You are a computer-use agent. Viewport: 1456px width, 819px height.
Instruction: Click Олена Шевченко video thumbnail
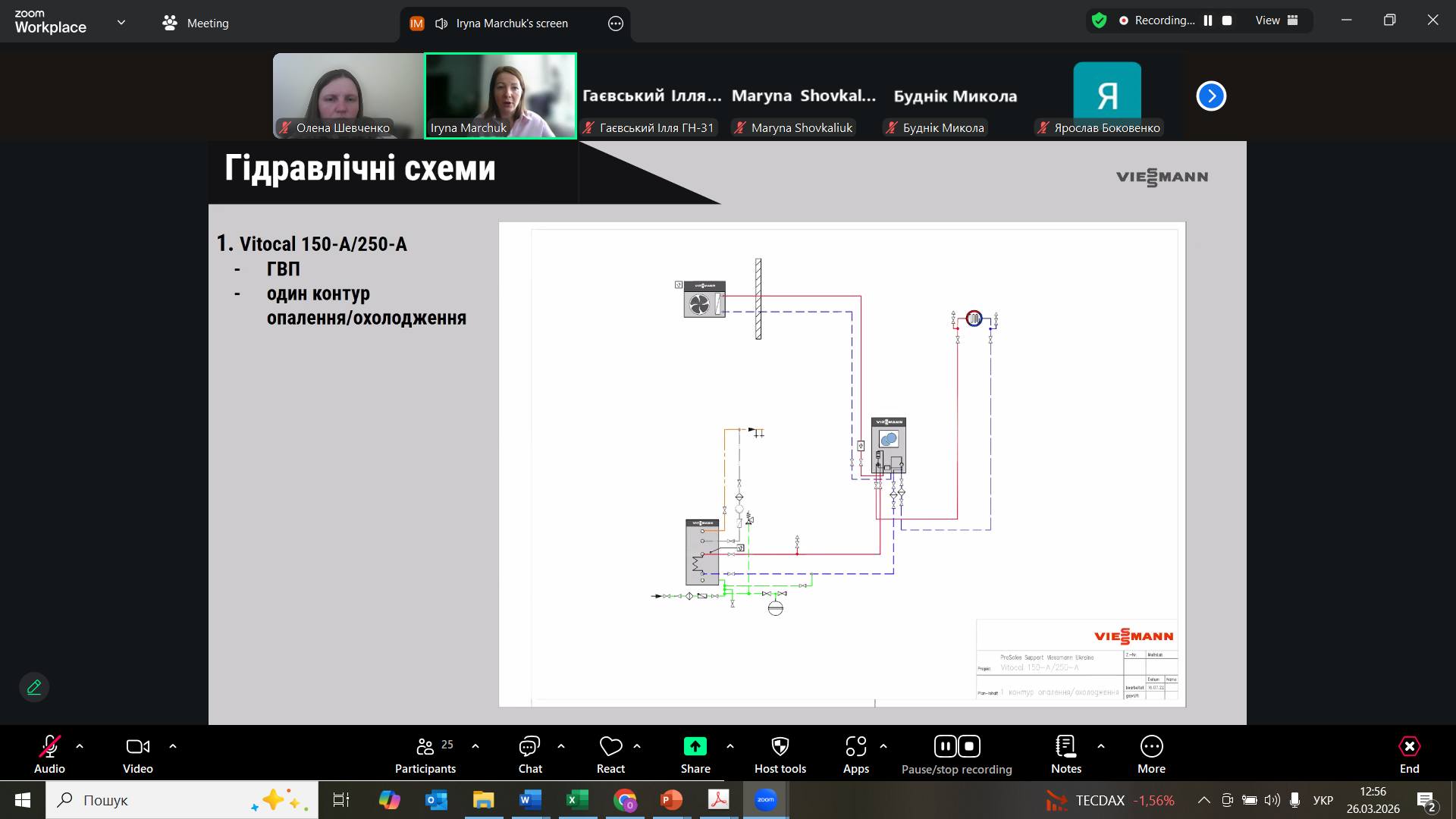pyautogui.click(x=348, y=96)
